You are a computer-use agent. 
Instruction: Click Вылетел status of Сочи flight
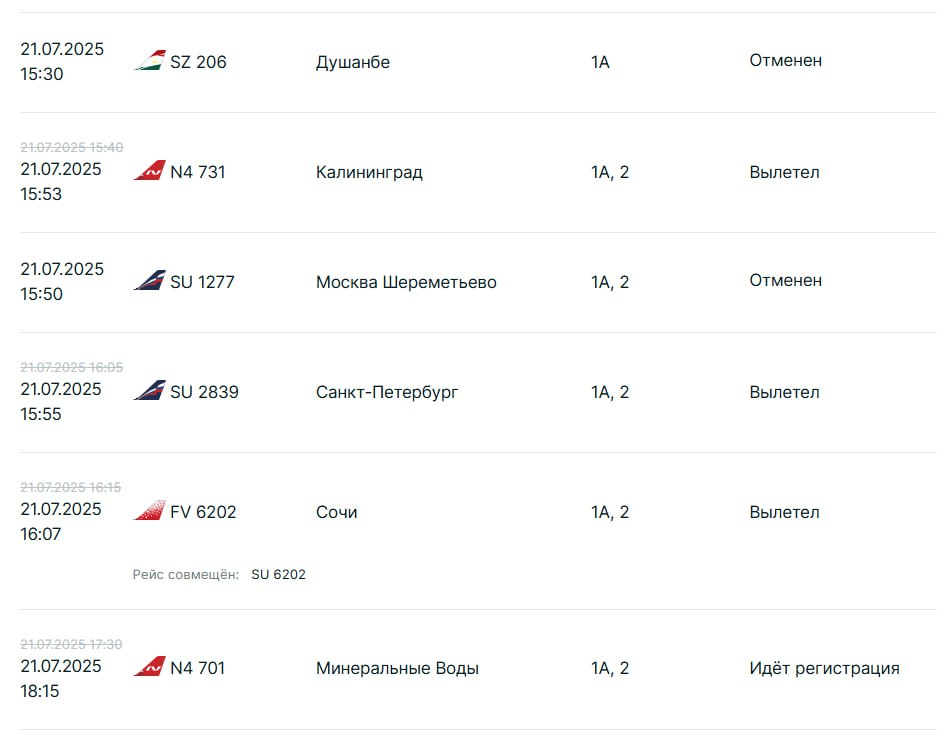(785, 512)
